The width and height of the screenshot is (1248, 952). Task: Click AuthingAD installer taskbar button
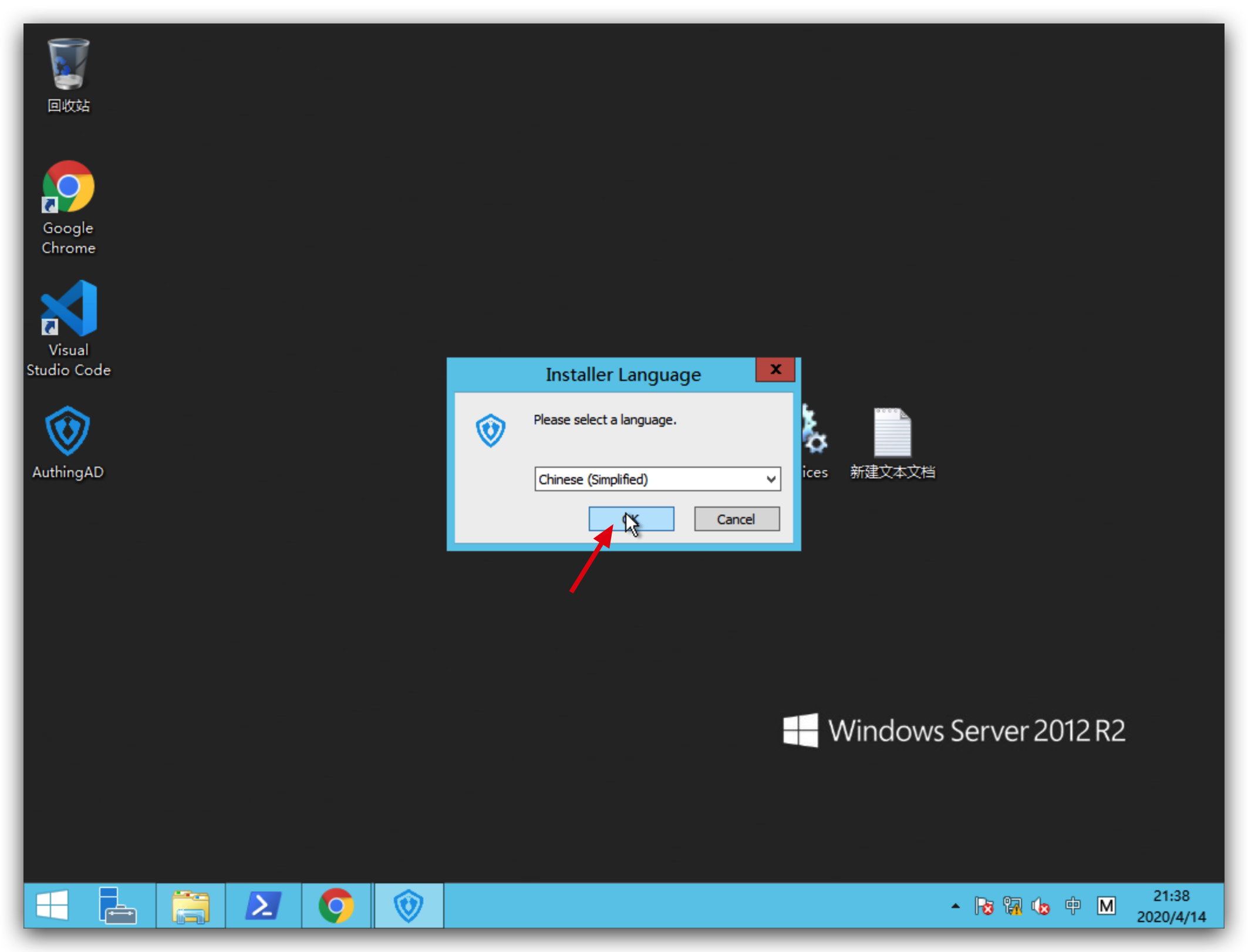(409, 906)
